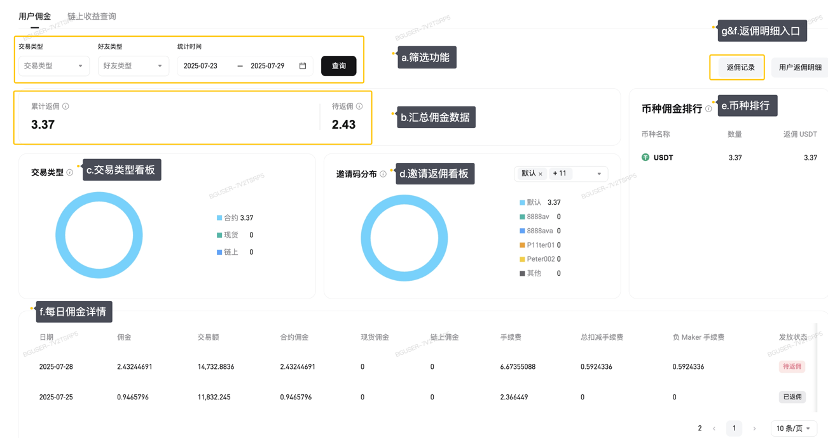Open the 用户返佣明细 button
The width and height of the screenshot is (828, 438).
coord(800,68)
